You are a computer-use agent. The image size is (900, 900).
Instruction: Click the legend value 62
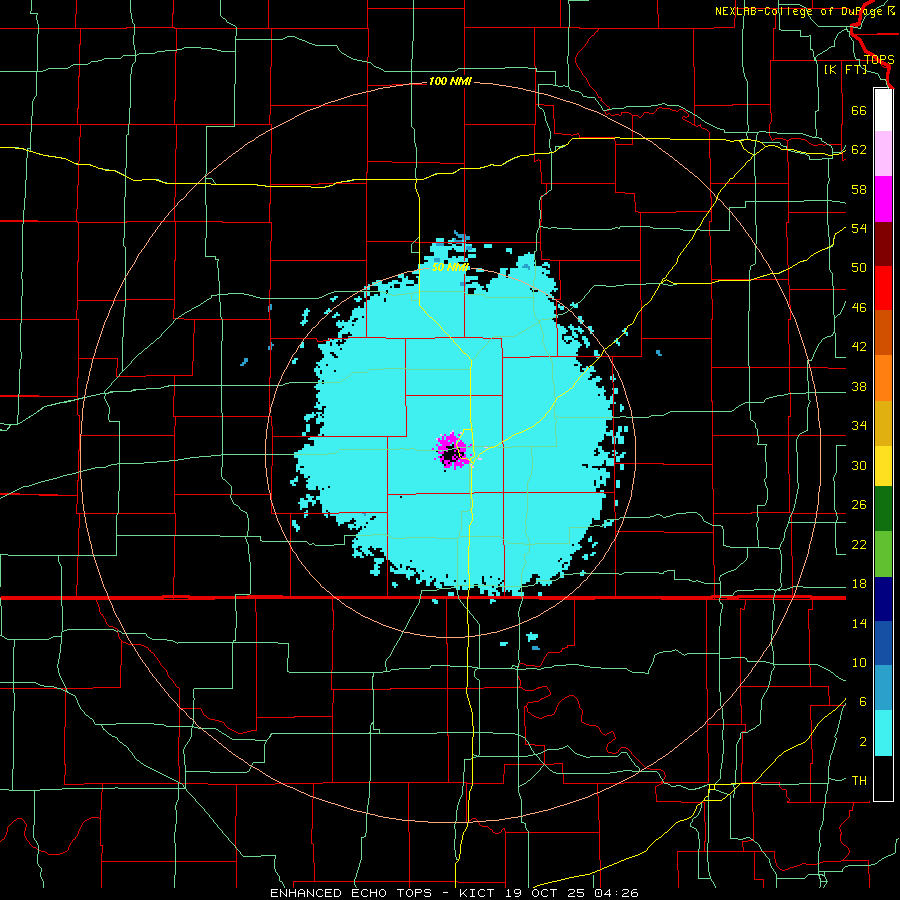pos(859,150)
